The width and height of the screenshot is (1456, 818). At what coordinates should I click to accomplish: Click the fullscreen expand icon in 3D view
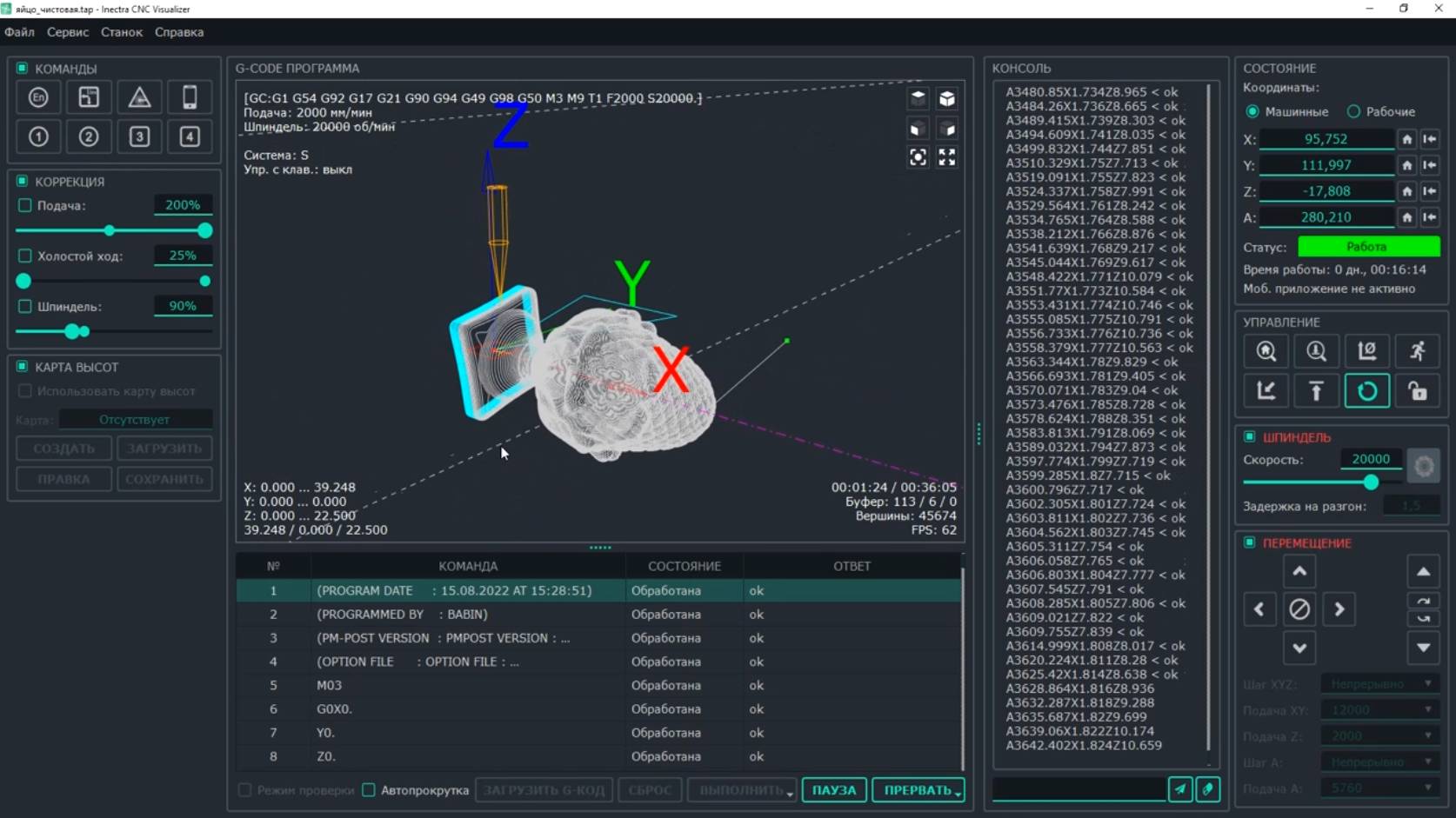947,157
